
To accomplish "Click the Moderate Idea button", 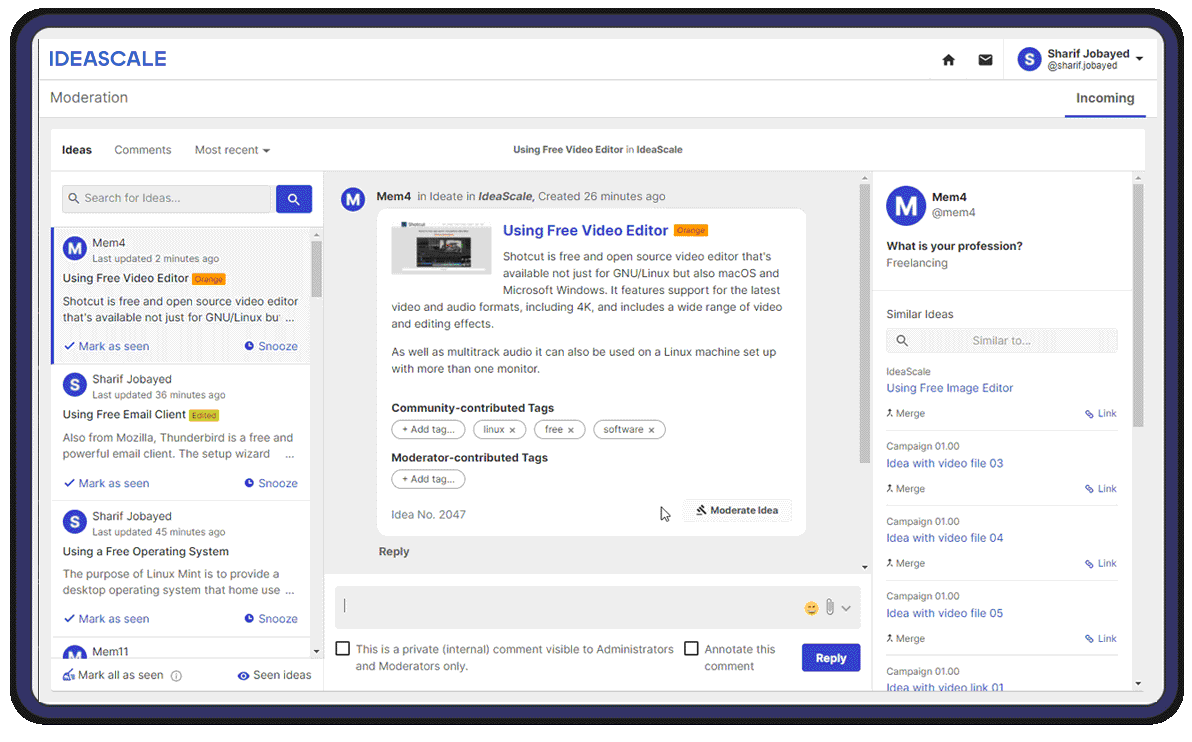I will [x=737, y=510].
